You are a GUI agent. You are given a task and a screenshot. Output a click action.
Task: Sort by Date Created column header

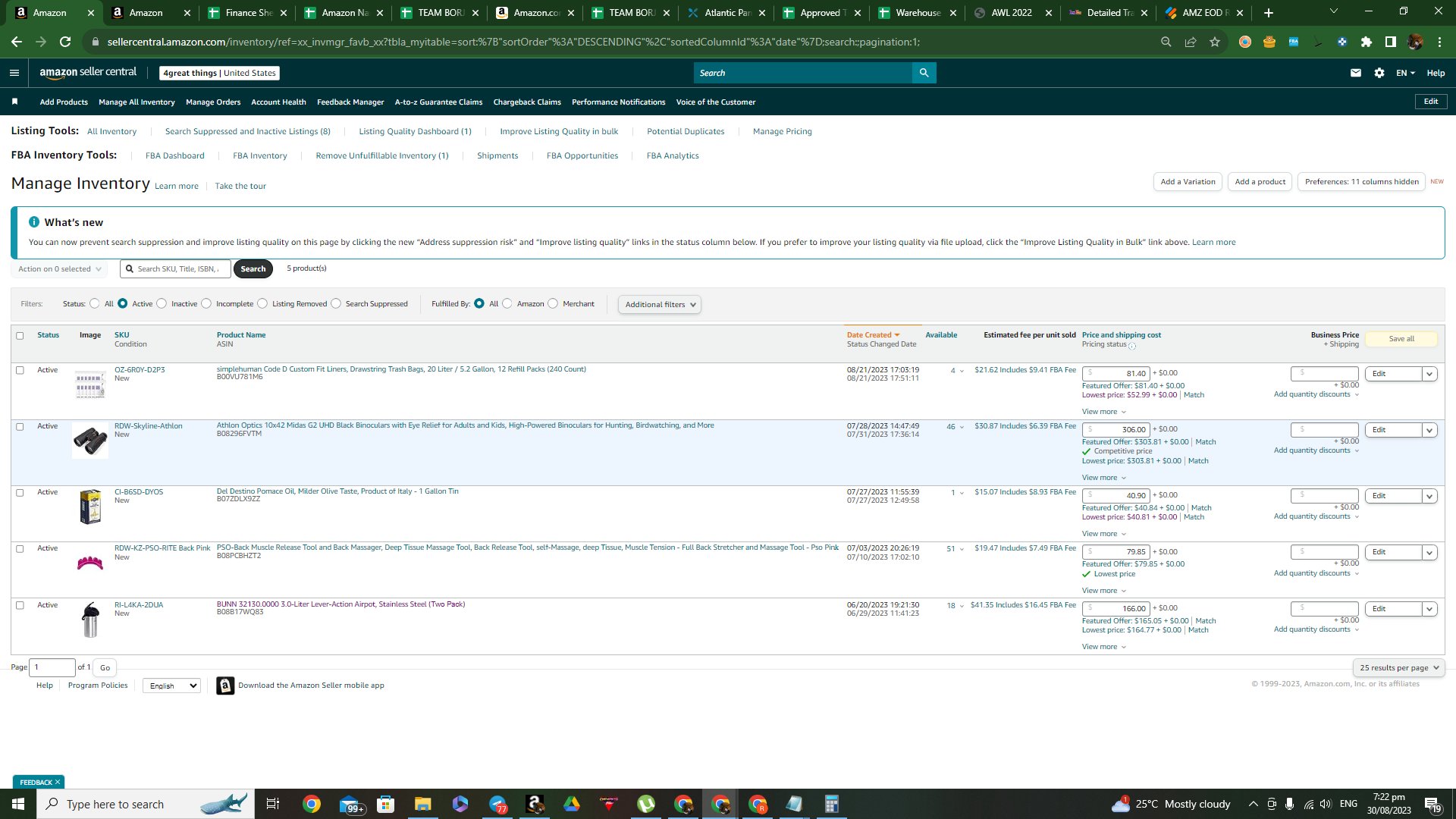coord(873,335)
